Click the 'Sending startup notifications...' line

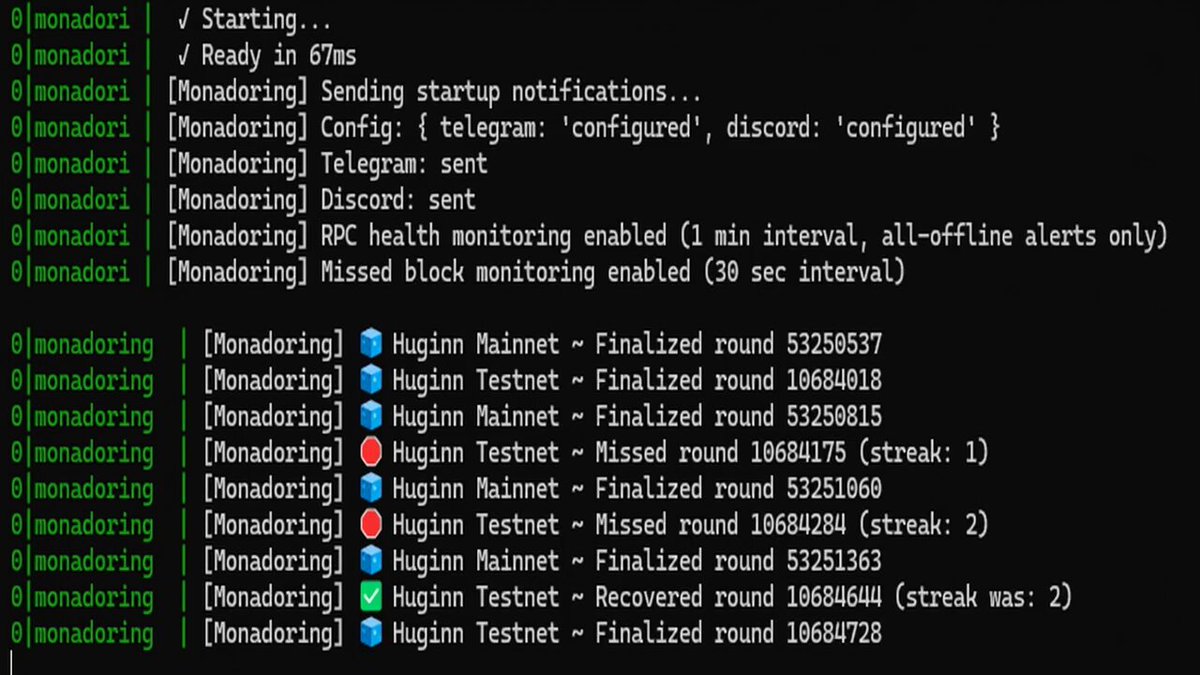510,92
